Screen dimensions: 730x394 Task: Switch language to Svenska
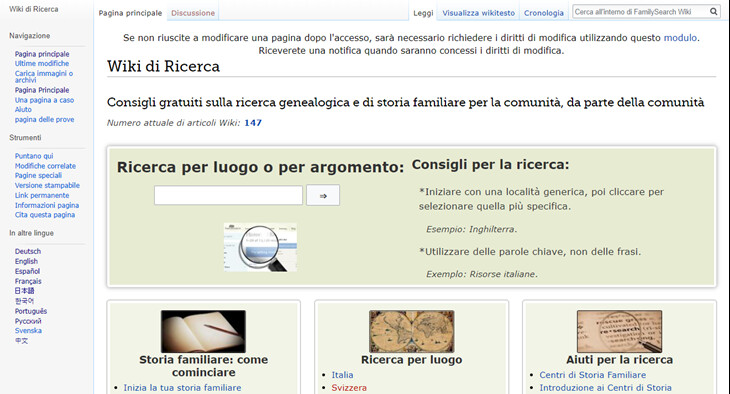coord(28,331)
